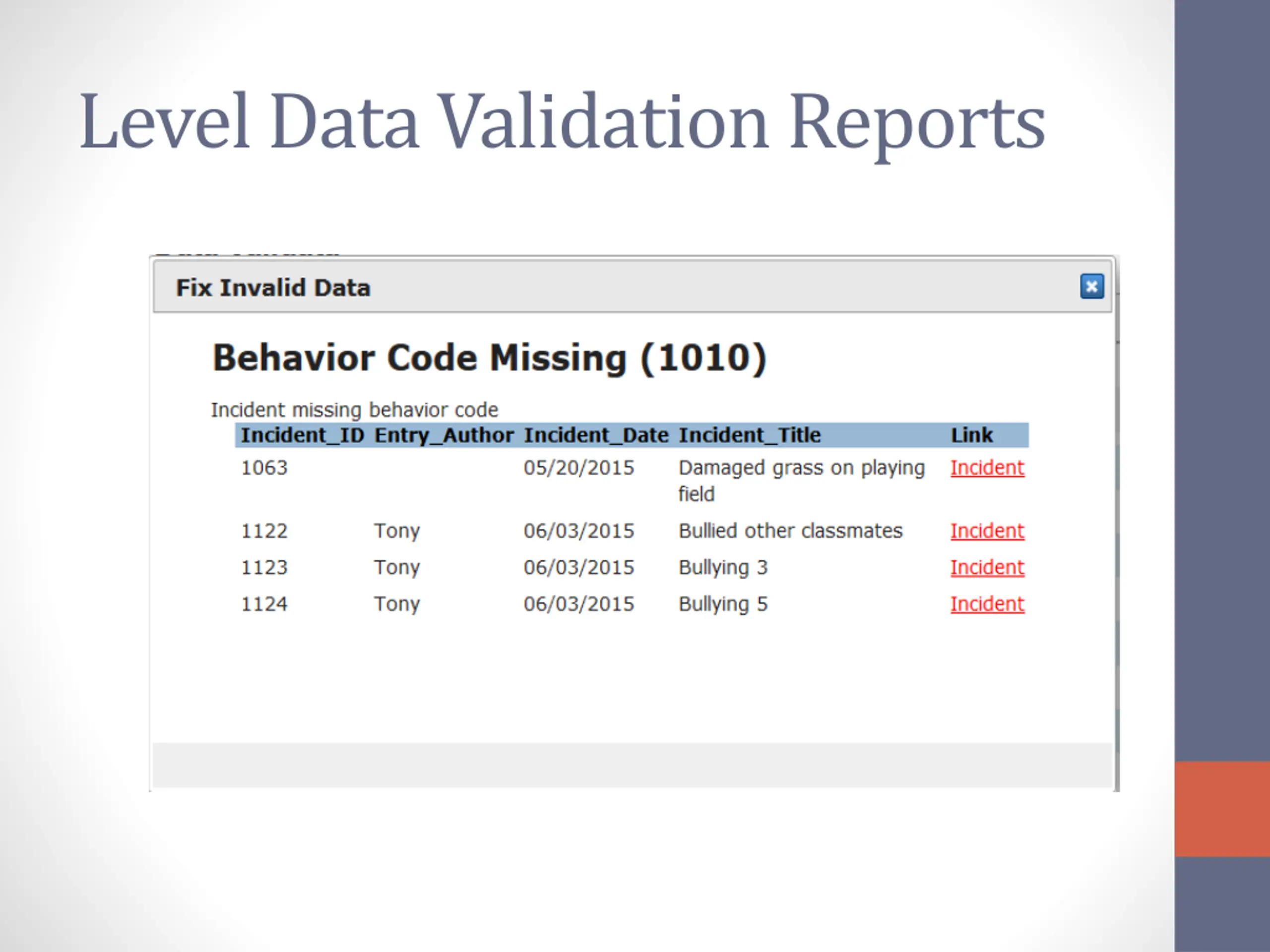Click the Bullied other classmates title
This screenshot has height=952, width=1270.
(x=791, y=531)
